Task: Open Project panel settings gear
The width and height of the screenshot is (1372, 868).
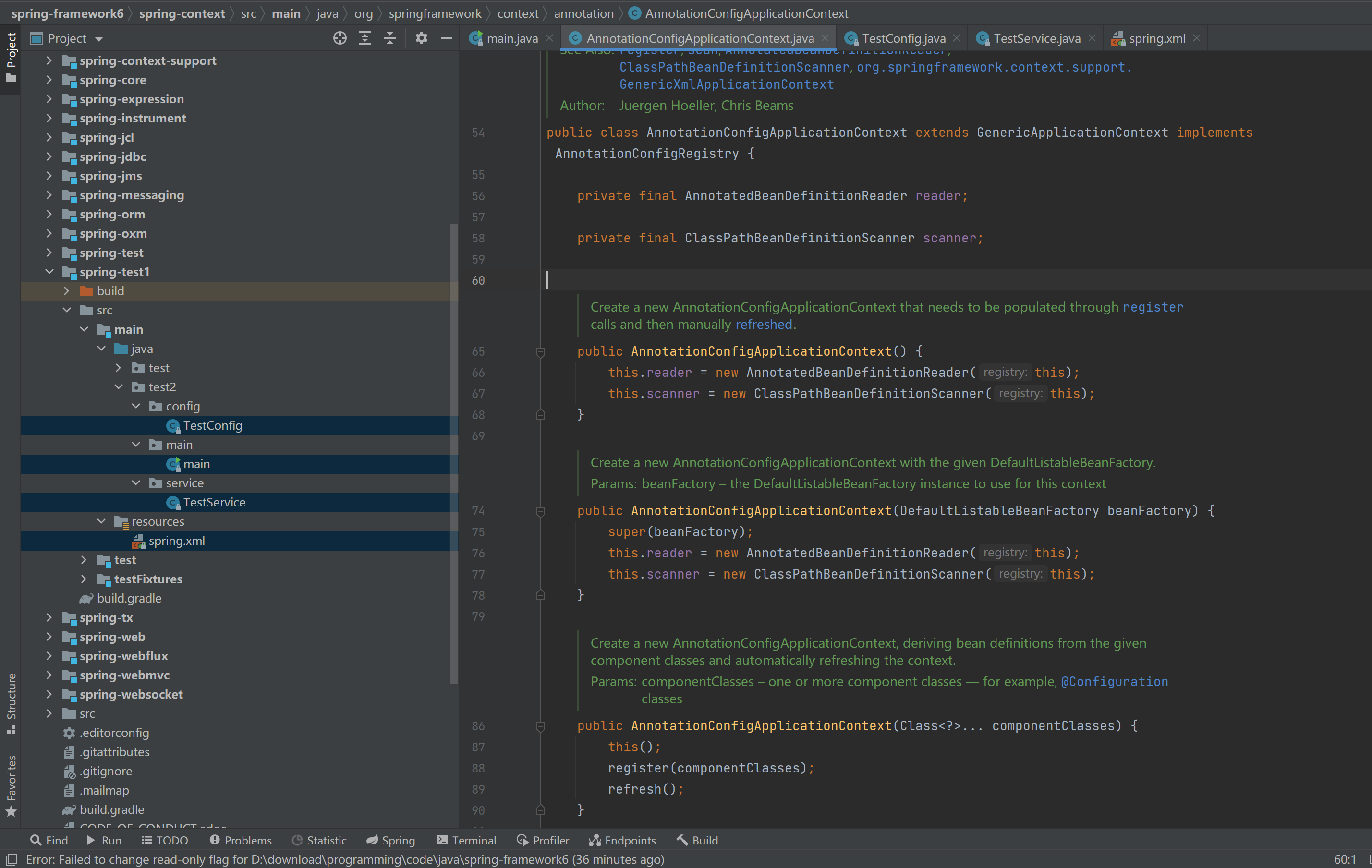Action: pos(421,38)
